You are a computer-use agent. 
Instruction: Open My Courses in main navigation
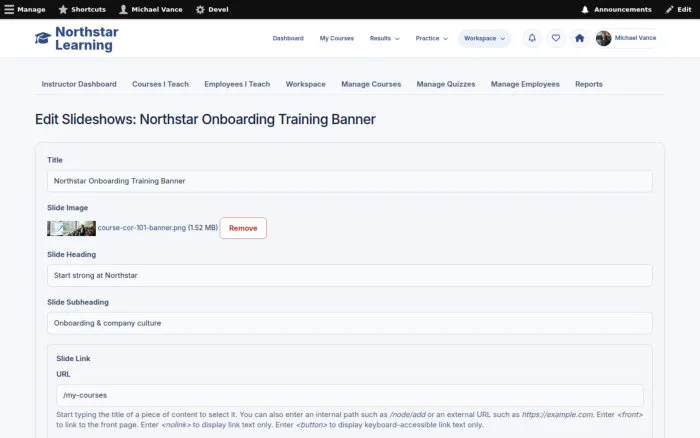pyautogui.click(x=337, y=38)
